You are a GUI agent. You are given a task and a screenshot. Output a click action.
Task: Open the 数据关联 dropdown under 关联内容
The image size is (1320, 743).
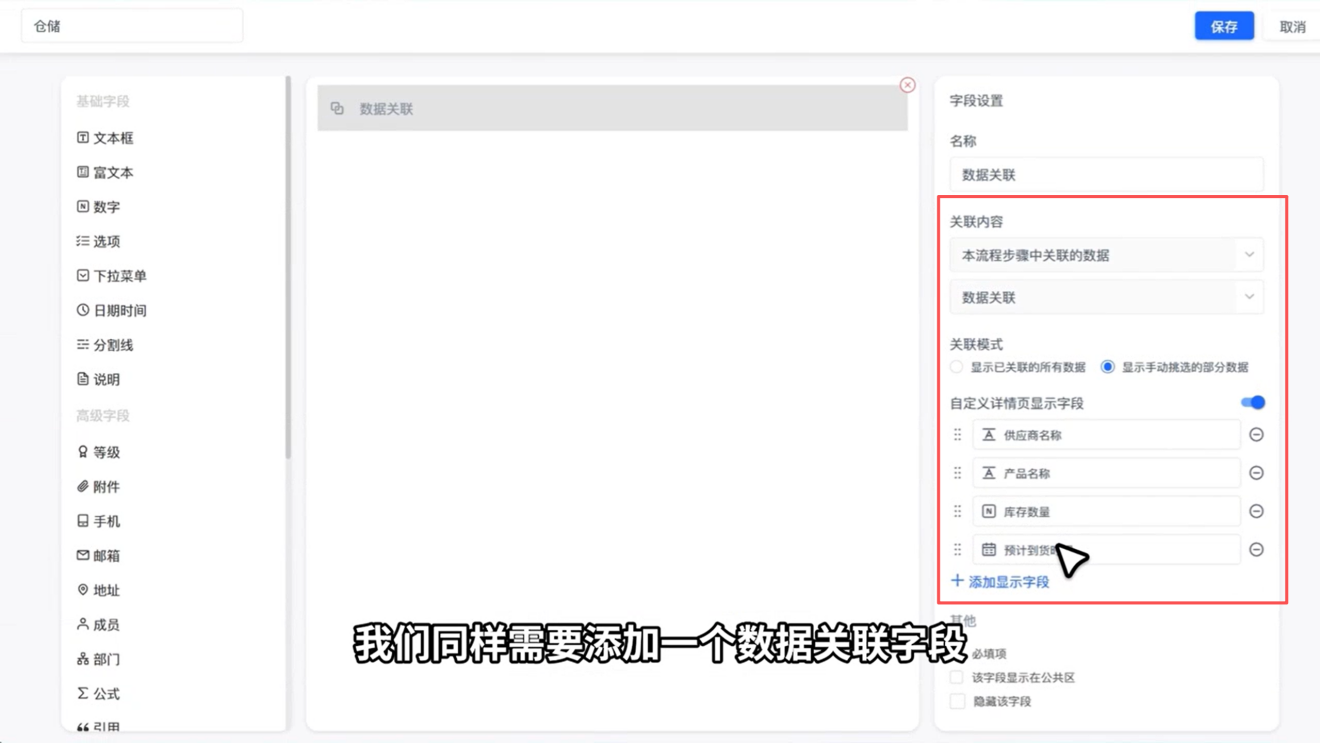(1106, 297)
